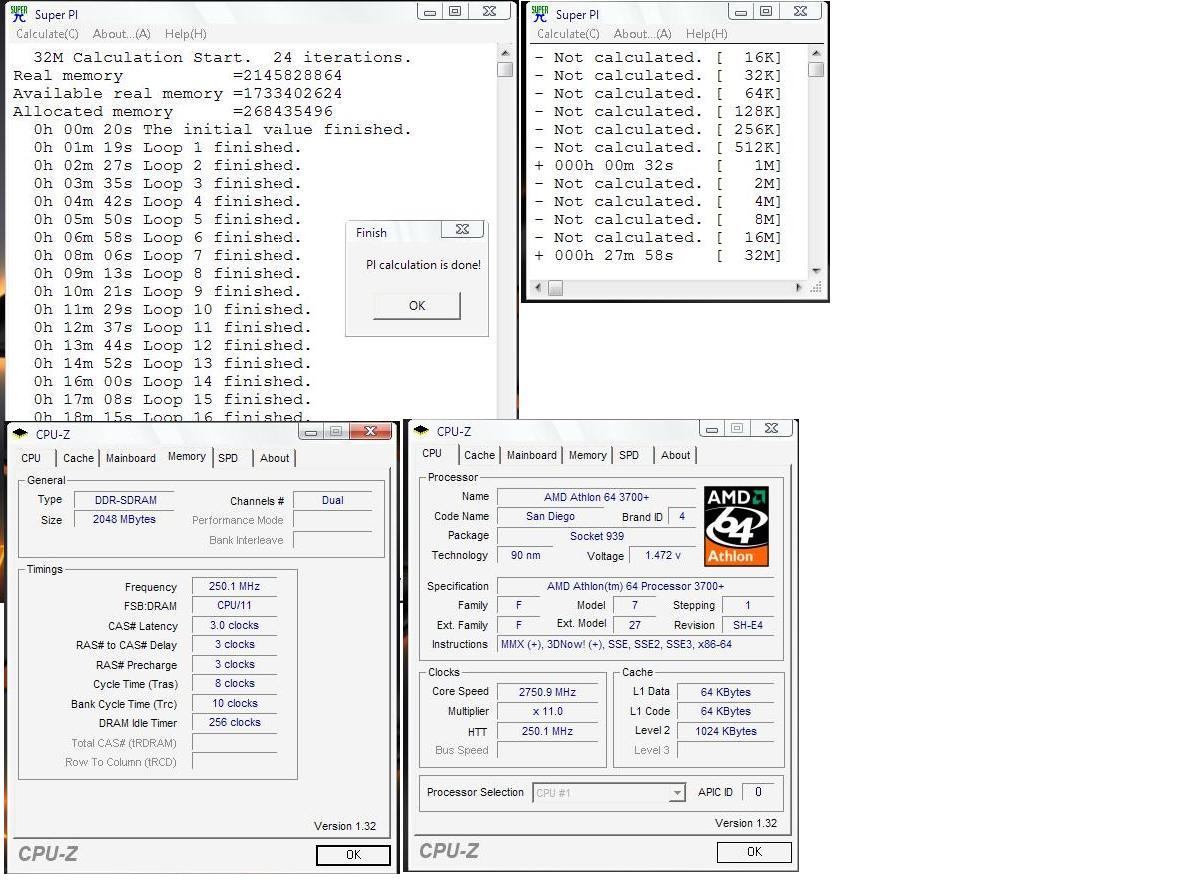Click the scroll down arrow in the results window
The image size is (1201, 896).
point(816,271)
